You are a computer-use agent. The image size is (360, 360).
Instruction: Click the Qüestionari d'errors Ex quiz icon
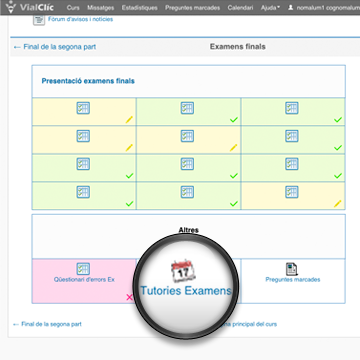[x=83, y=269]
